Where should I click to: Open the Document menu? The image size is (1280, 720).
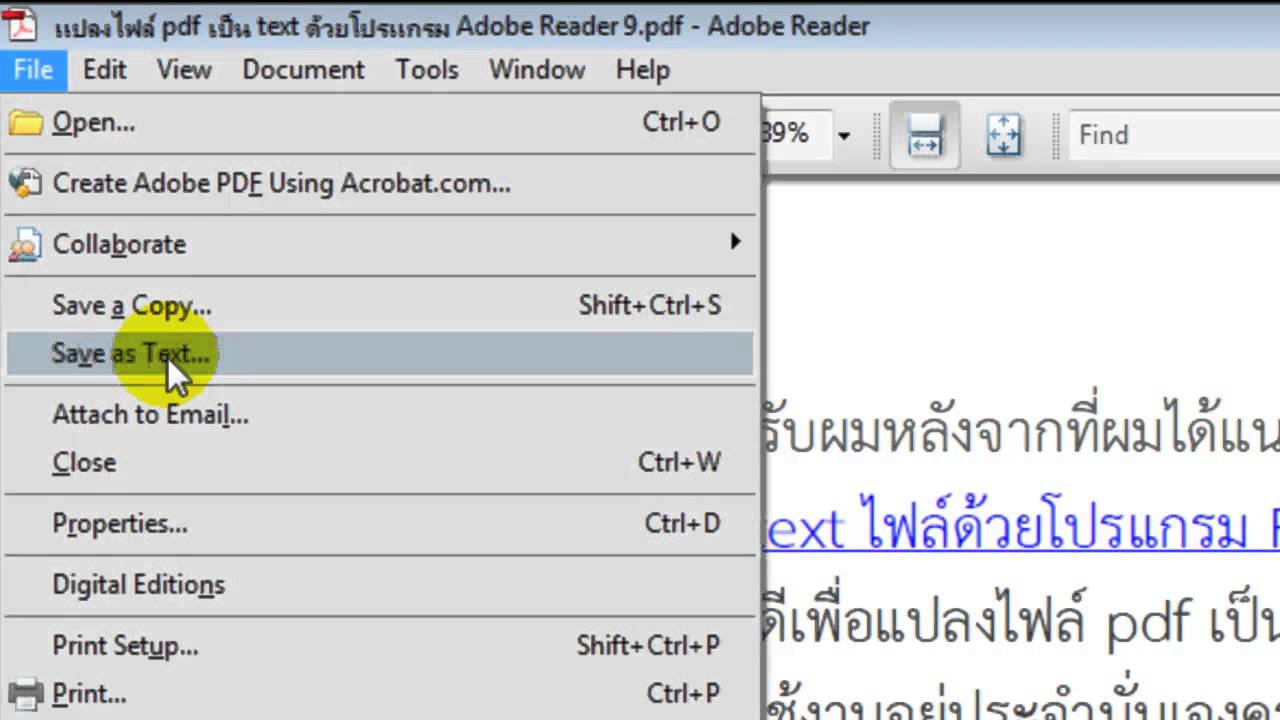[303, 70]
